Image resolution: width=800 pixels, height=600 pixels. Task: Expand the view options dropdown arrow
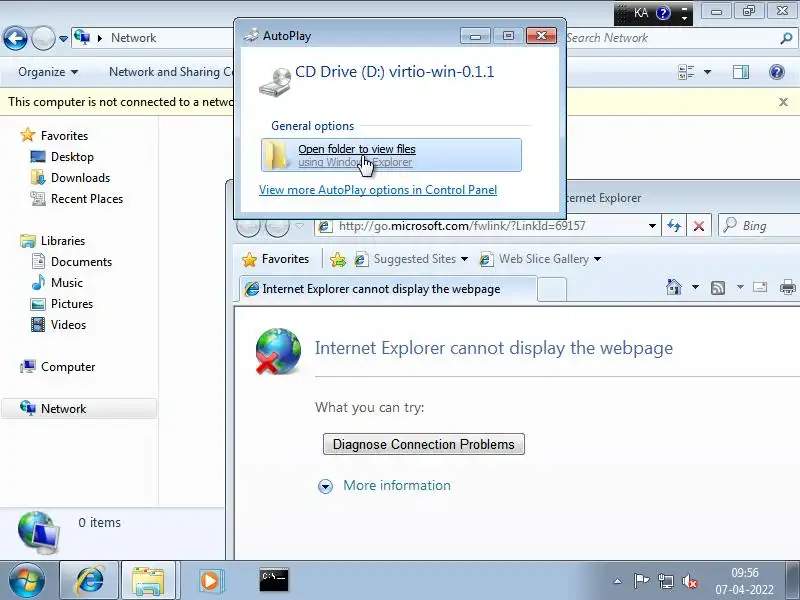pyautogui.click(x=707, y=72)
